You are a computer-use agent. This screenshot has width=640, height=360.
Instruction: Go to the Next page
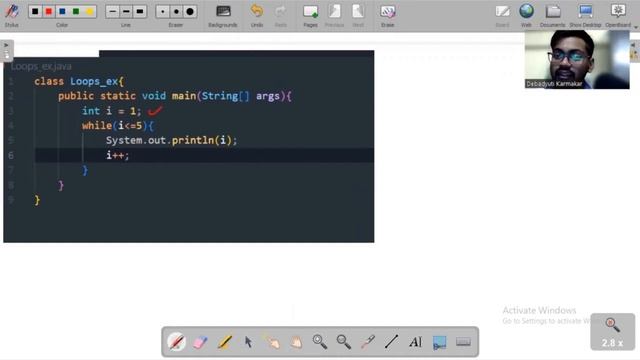358,15
